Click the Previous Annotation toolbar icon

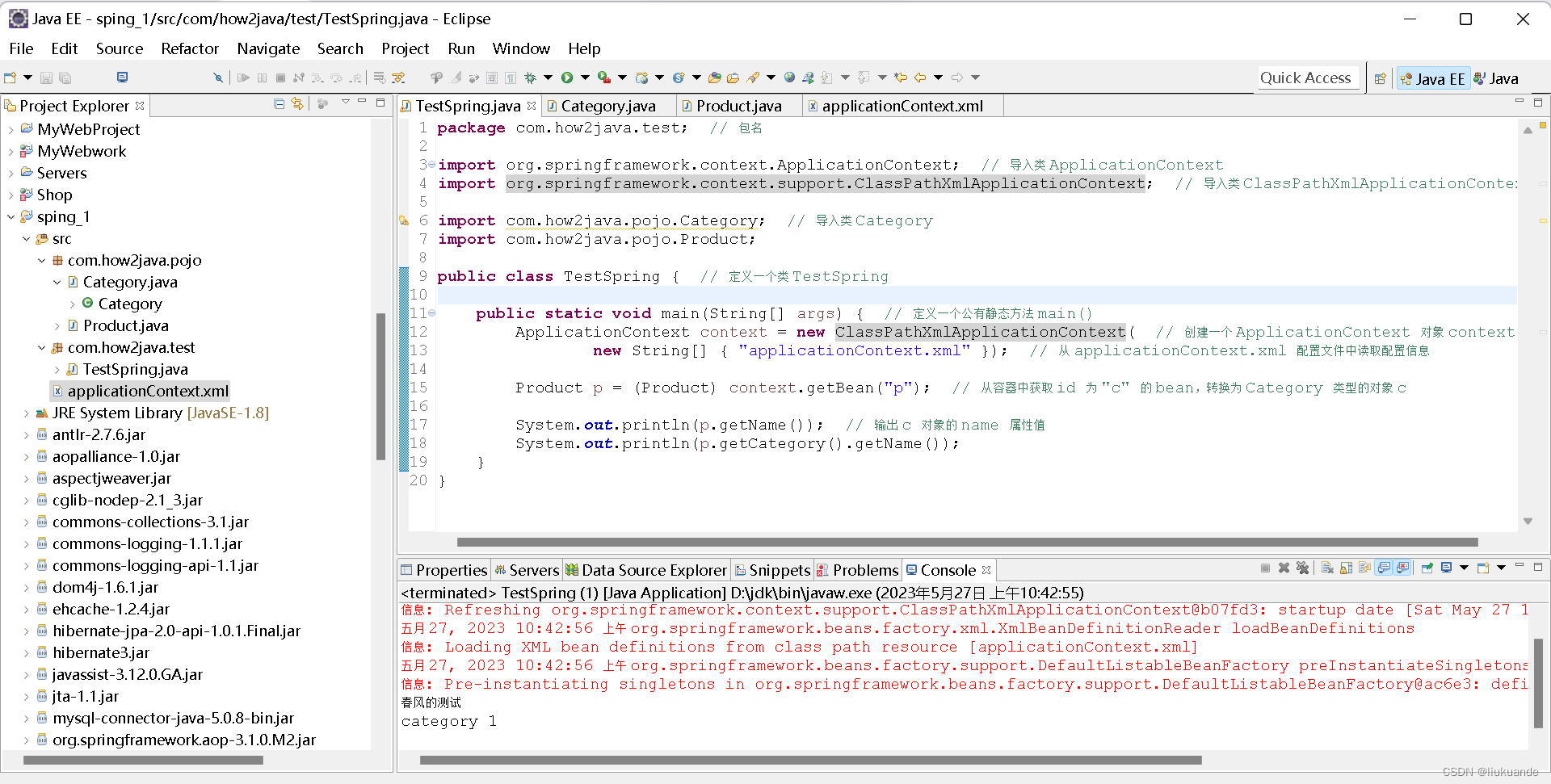click(x=864, y=78)
